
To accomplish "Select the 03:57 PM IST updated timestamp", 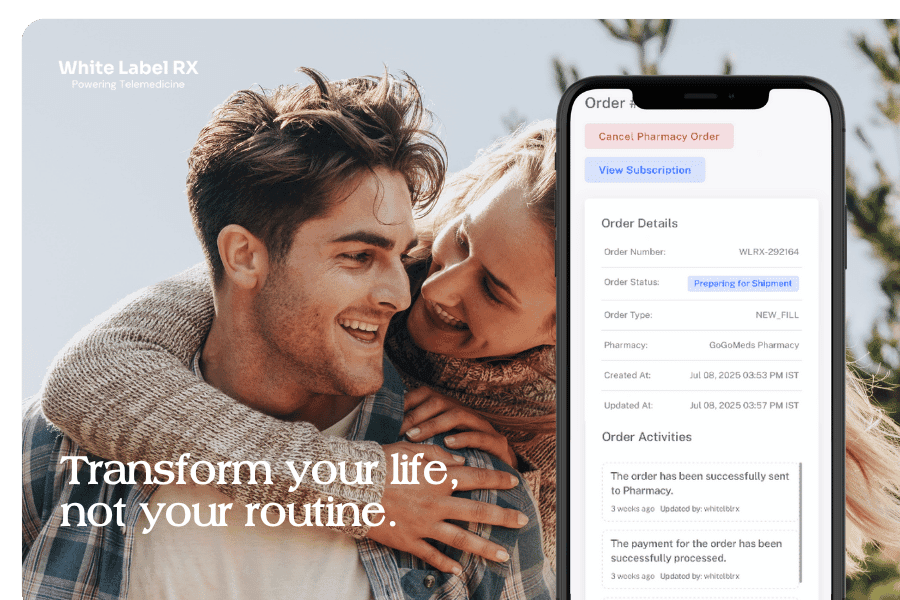I will click(744, 405).
